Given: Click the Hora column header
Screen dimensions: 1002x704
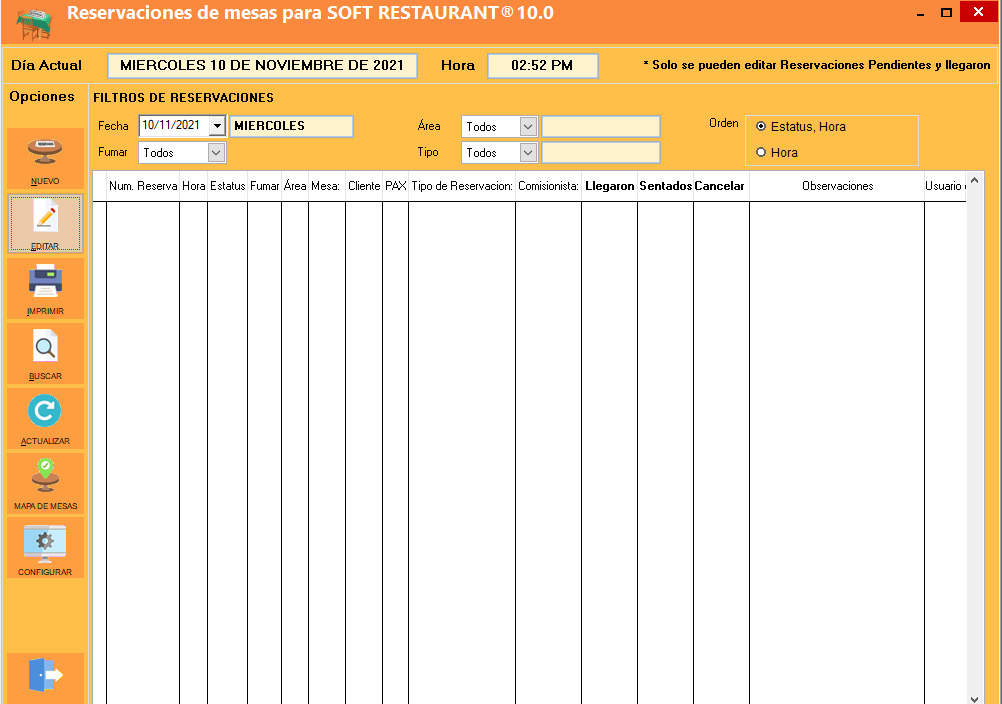Looking at the screenshot, I should (x=194, y=186).
